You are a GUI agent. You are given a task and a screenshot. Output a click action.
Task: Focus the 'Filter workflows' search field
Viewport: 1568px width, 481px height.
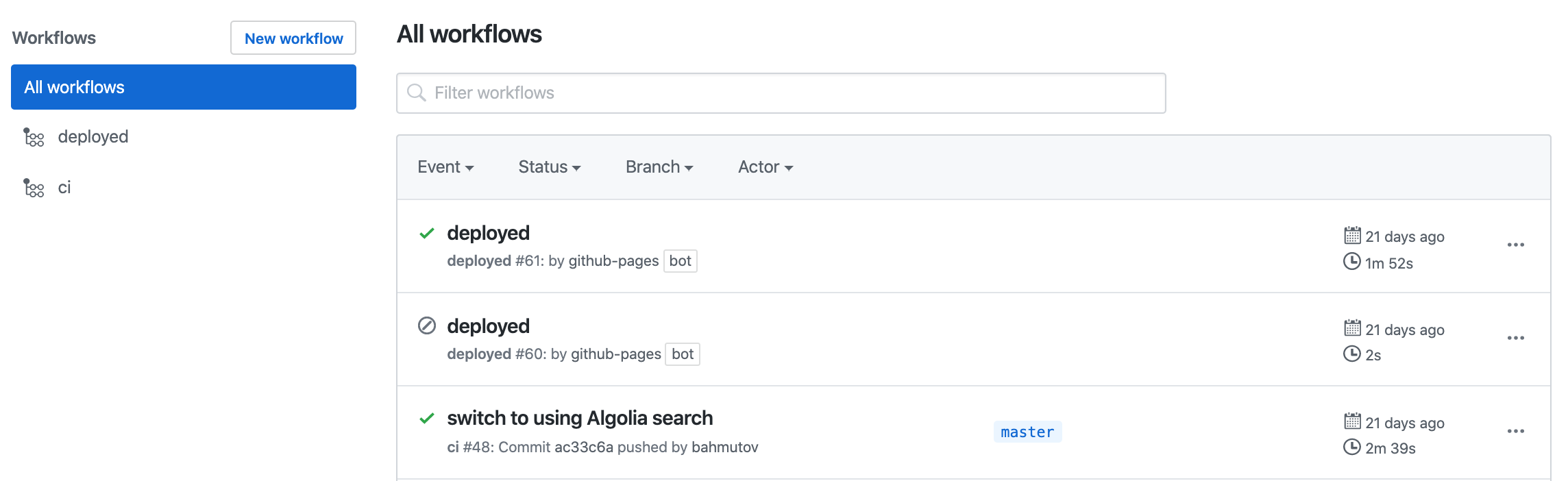click(x=781, y=93)
